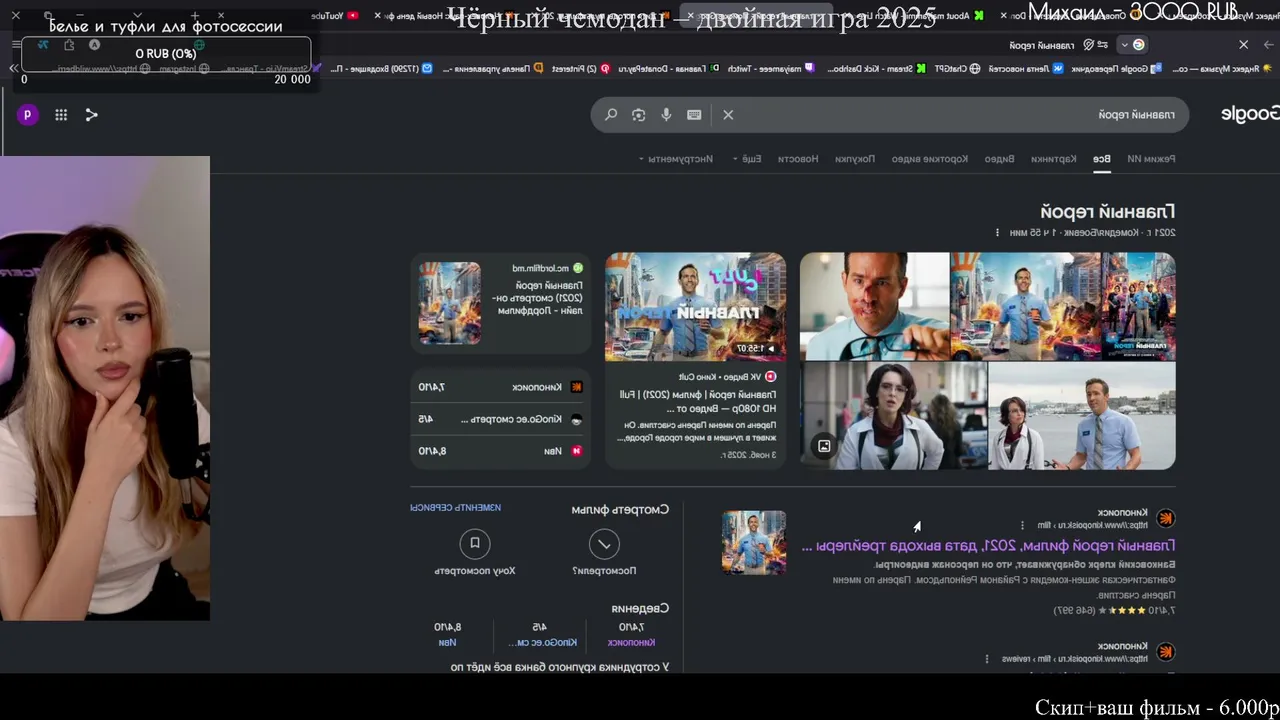This screenshot has height=720, width=1280.
Task: Clear the search query with the X icon
Action: coord(728,115)
